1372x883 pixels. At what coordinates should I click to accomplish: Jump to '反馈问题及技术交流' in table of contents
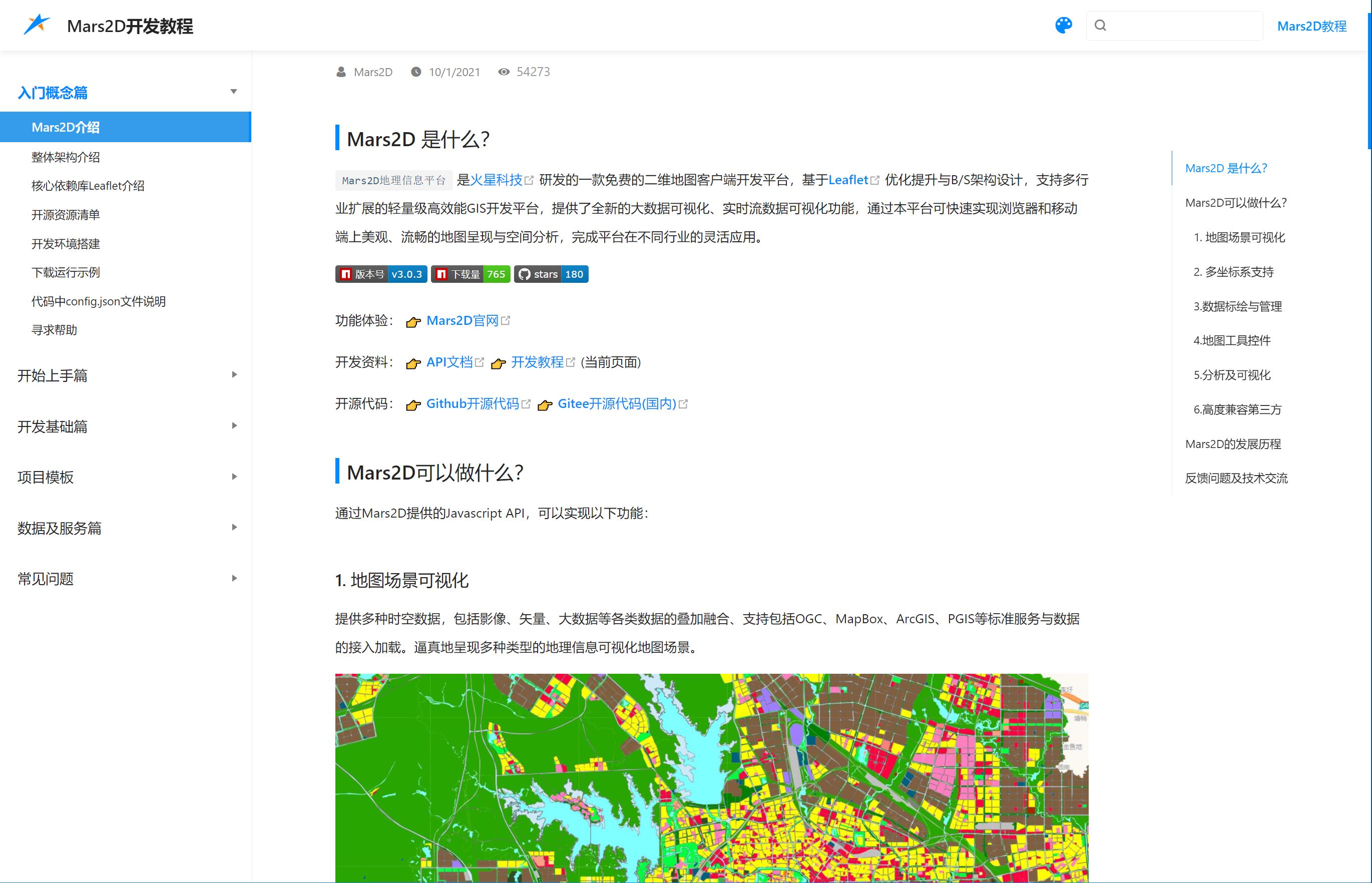click(1236, 478)
